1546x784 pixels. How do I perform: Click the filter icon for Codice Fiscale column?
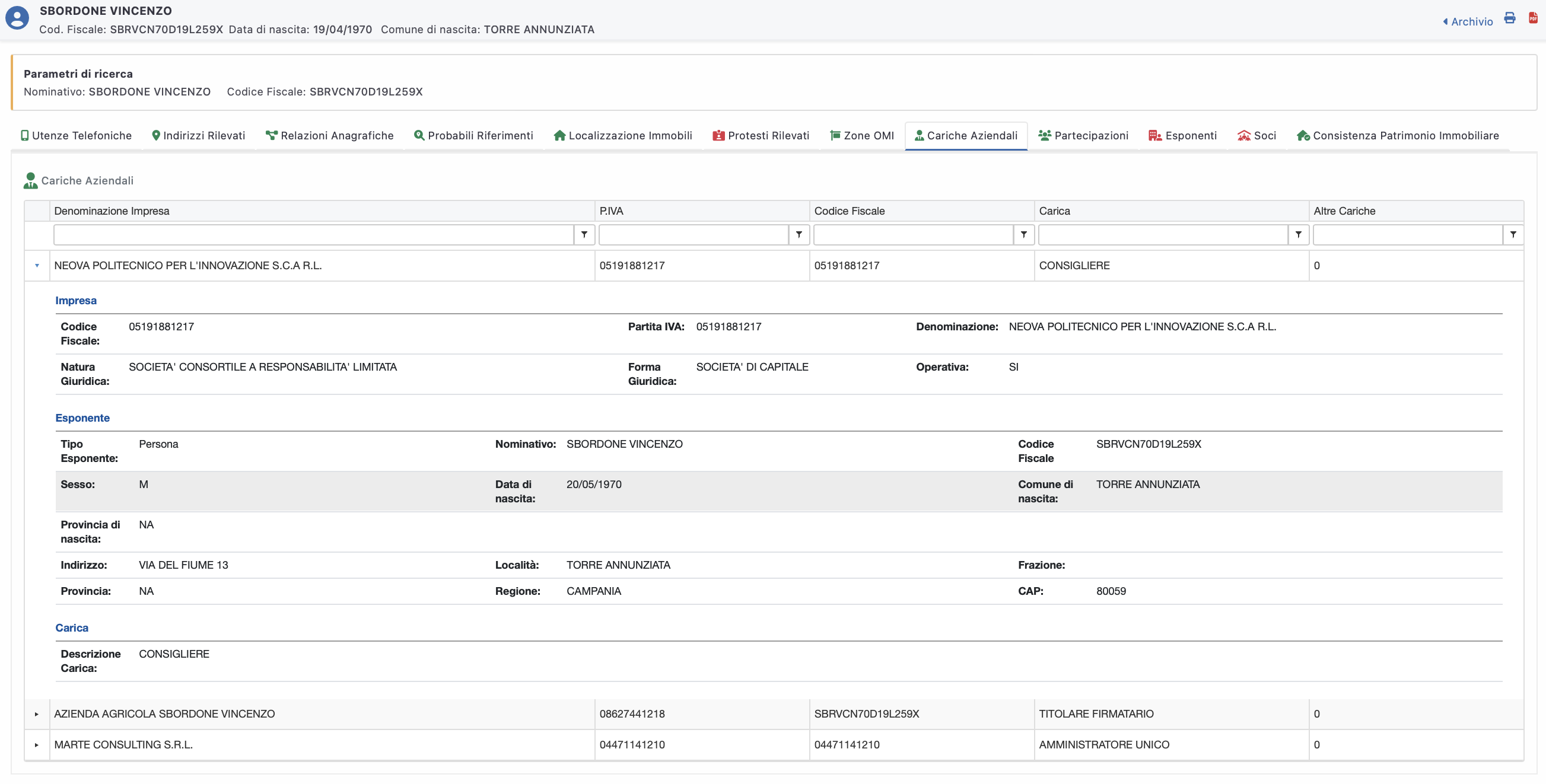coord(1023,234)
